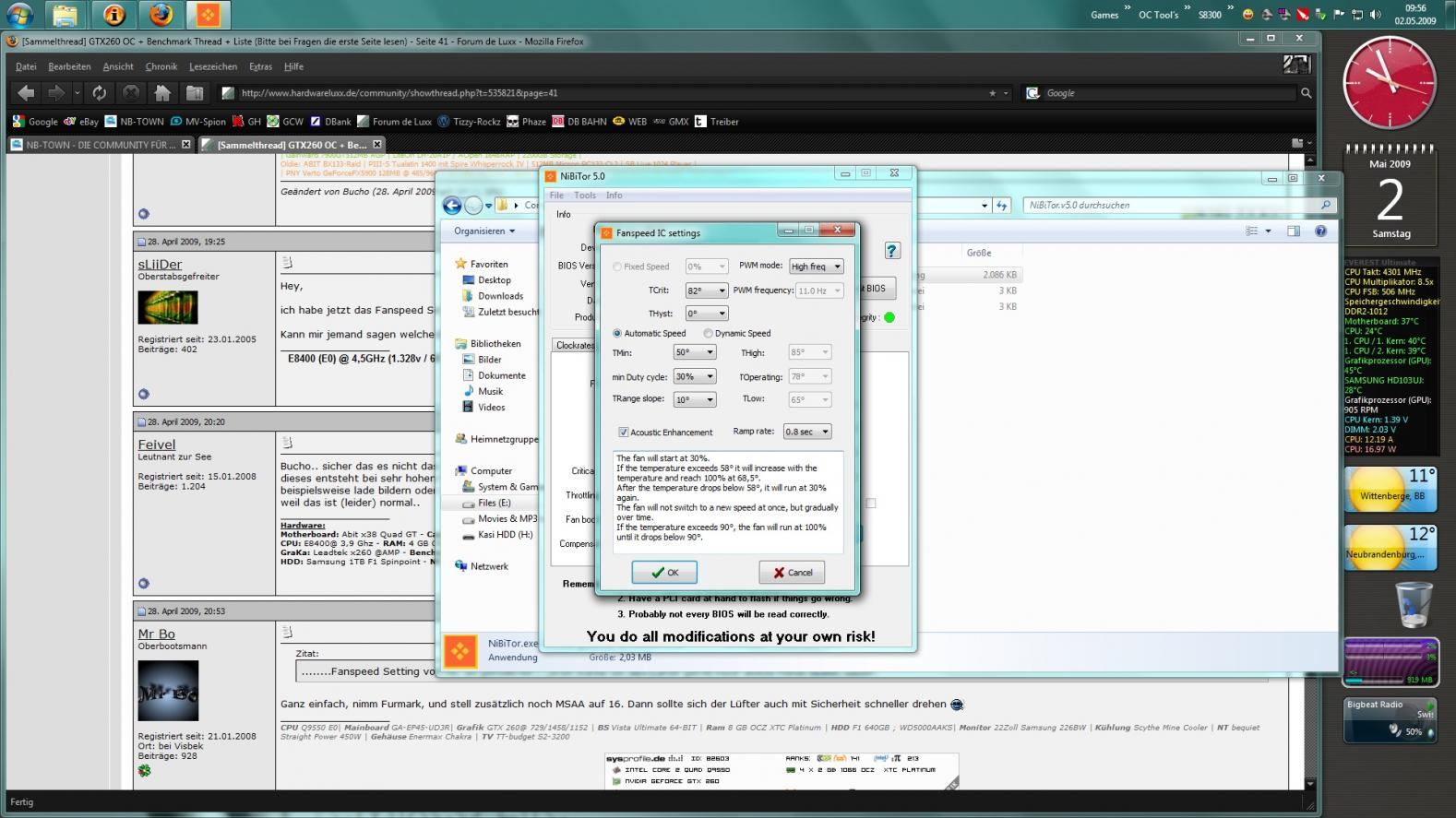Open sLiiDer's profile link
1456x818 pixels.
(160, 264)
